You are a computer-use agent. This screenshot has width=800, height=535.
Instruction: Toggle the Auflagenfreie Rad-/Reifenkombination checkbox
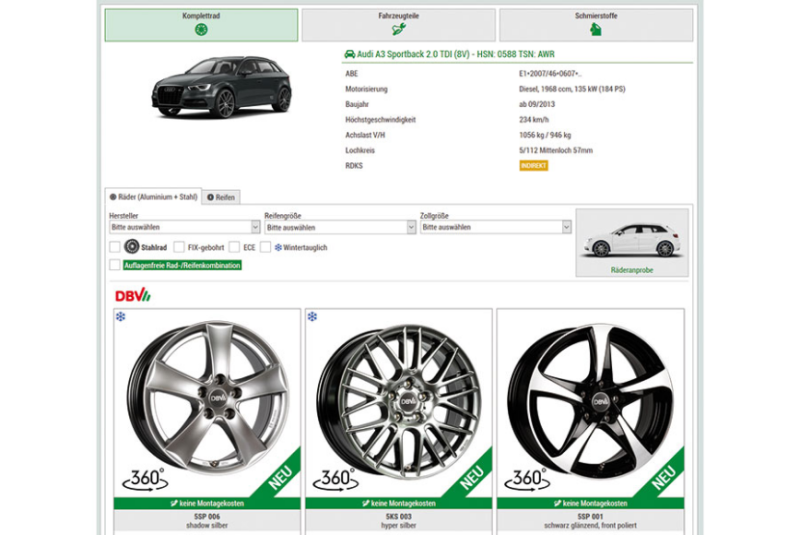point(115,265)
